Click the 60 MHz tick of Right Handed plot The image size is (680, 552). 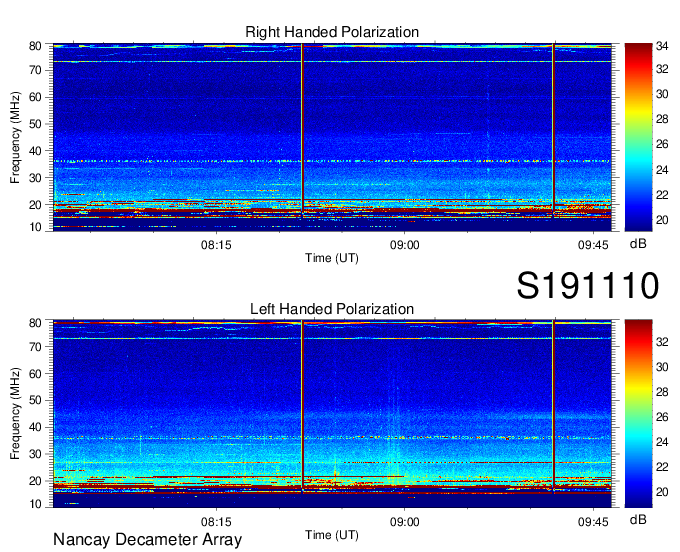35,97
